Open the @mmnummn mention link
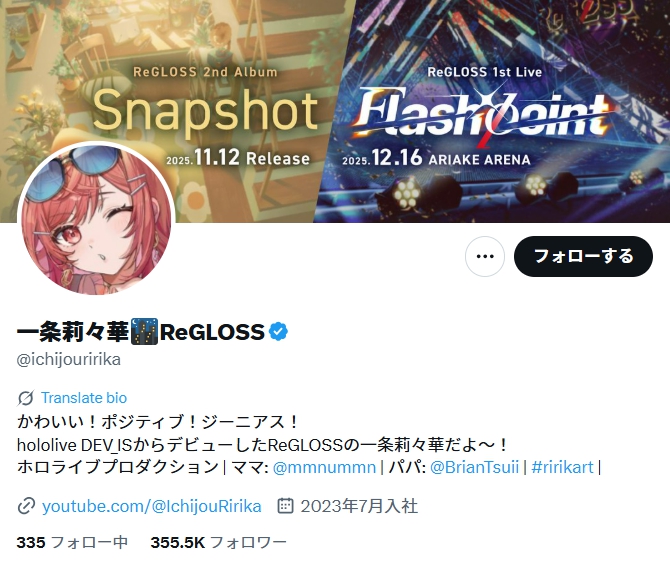This screenshot has height=566, width=670. (324, 467)
